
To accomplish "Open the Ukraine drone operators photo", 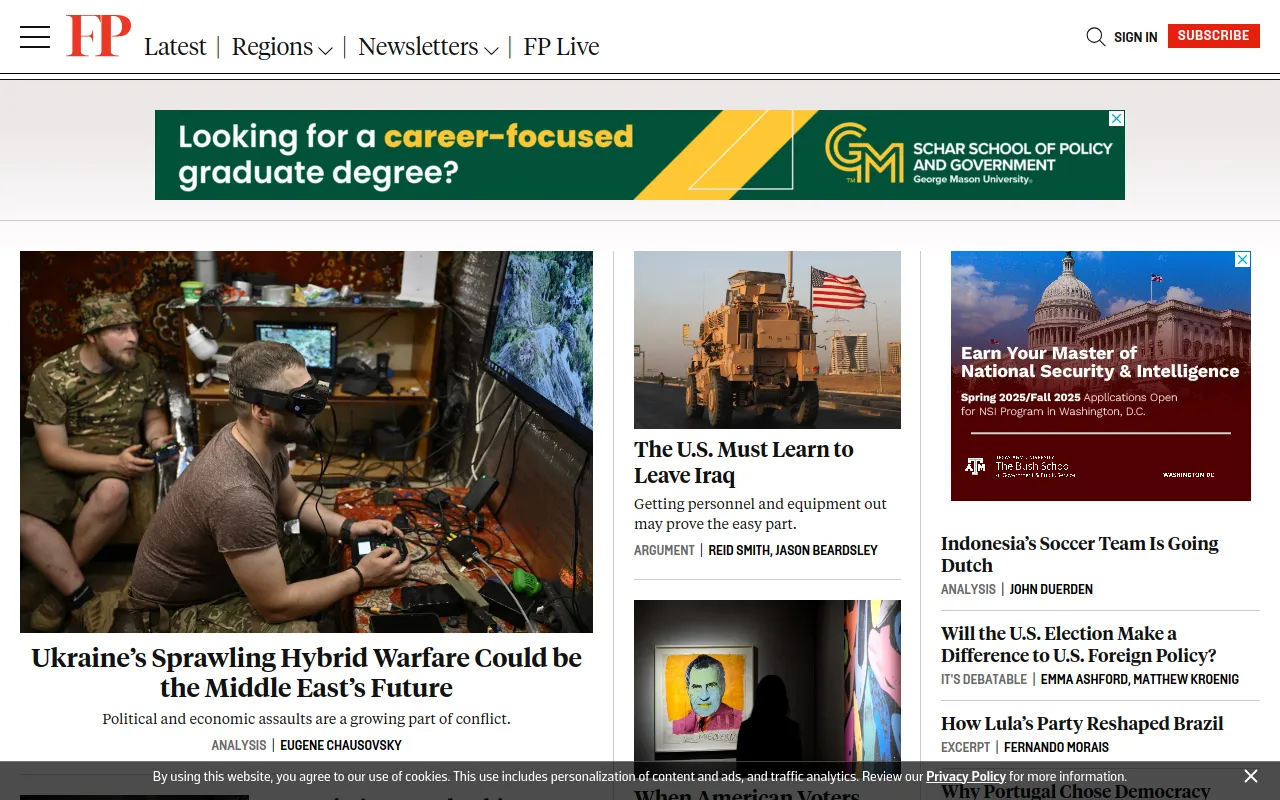I will click(306, 442).
